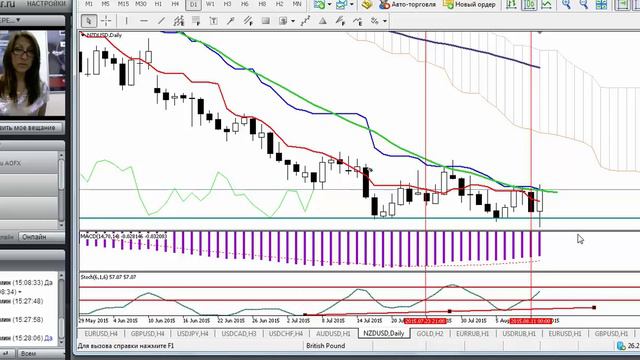Open the new chart icon
640x360 pixels.
tap(320, 5)
